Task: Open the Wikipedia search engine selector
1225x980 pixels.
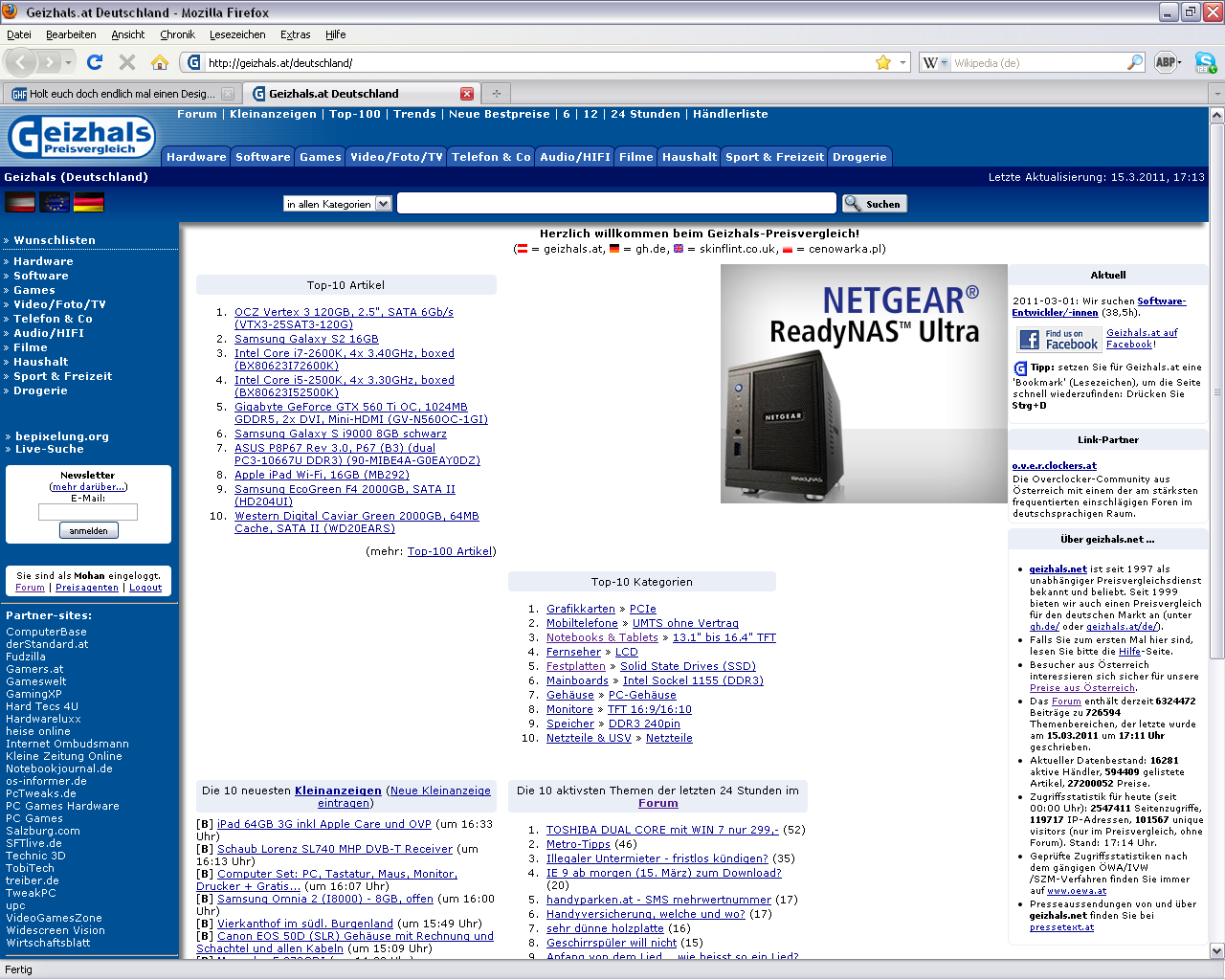Action: point(935,62)
